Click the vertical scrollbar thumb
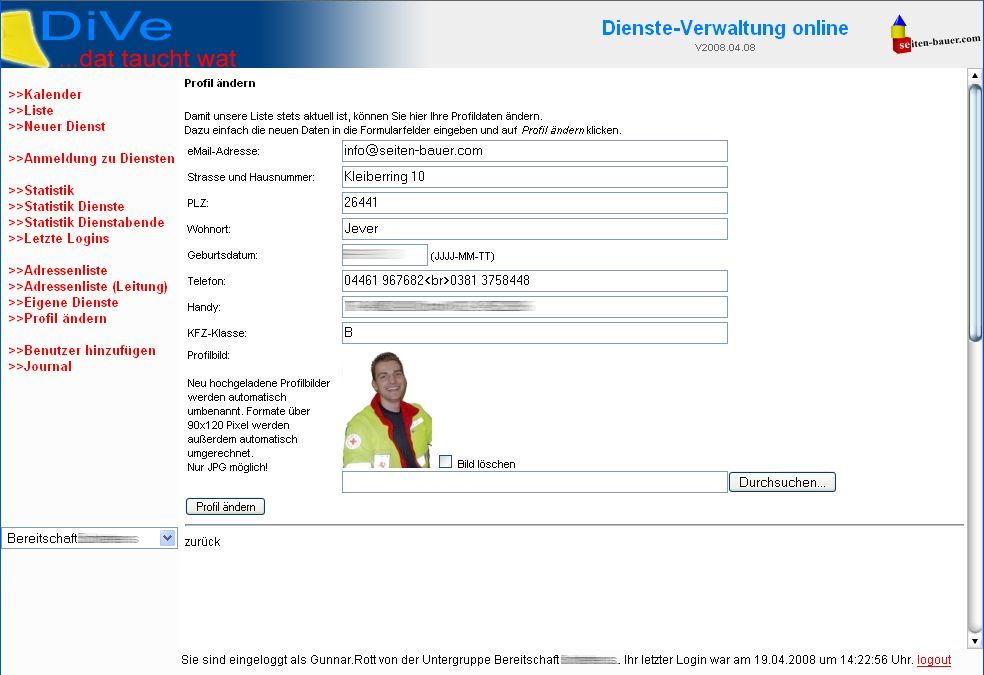 click(x=975, y=213)
